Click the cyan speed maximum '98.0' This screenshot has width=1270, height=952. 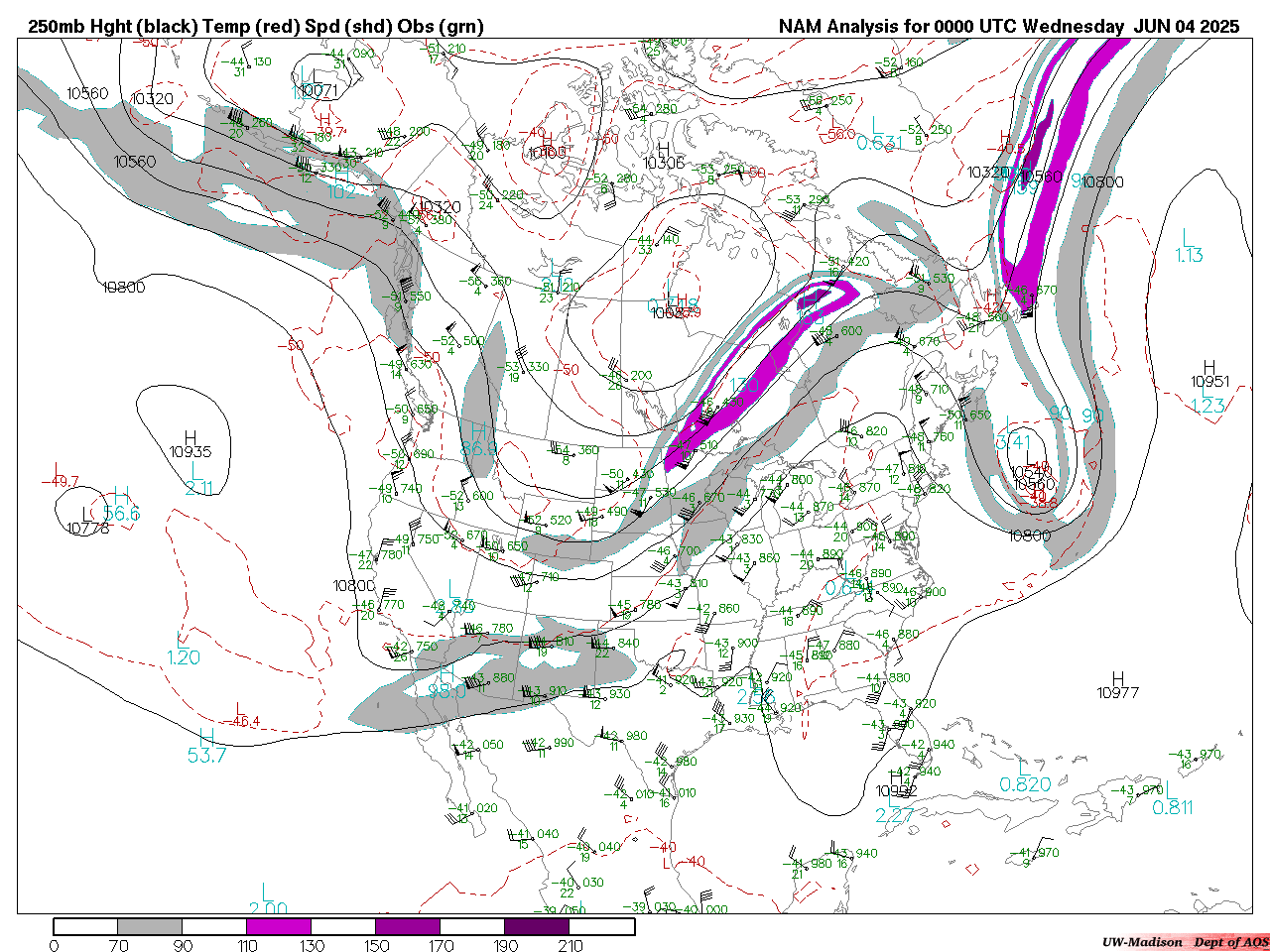[x=447, y=691]
